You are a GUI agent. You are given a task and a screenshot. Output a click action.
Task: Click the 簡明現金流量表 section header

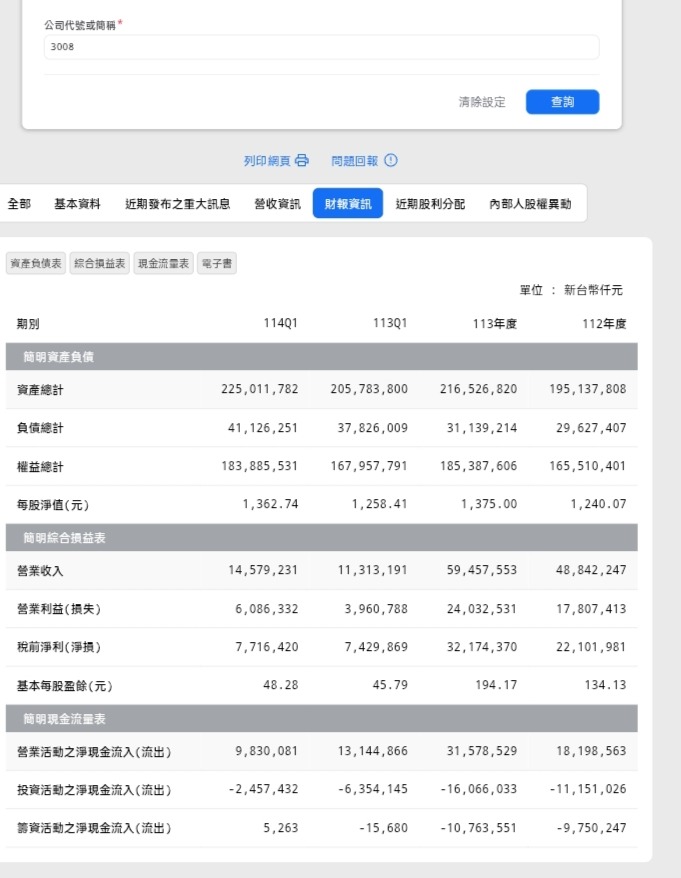tap(64, 719)
